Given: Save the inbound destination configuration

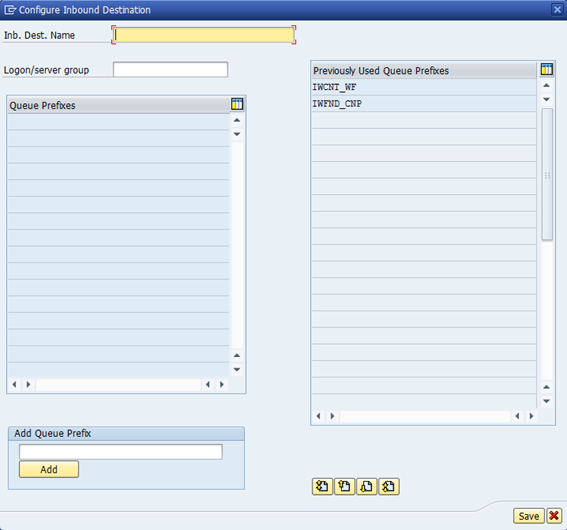Looking at the screenshot, I should tap(529, 516).
